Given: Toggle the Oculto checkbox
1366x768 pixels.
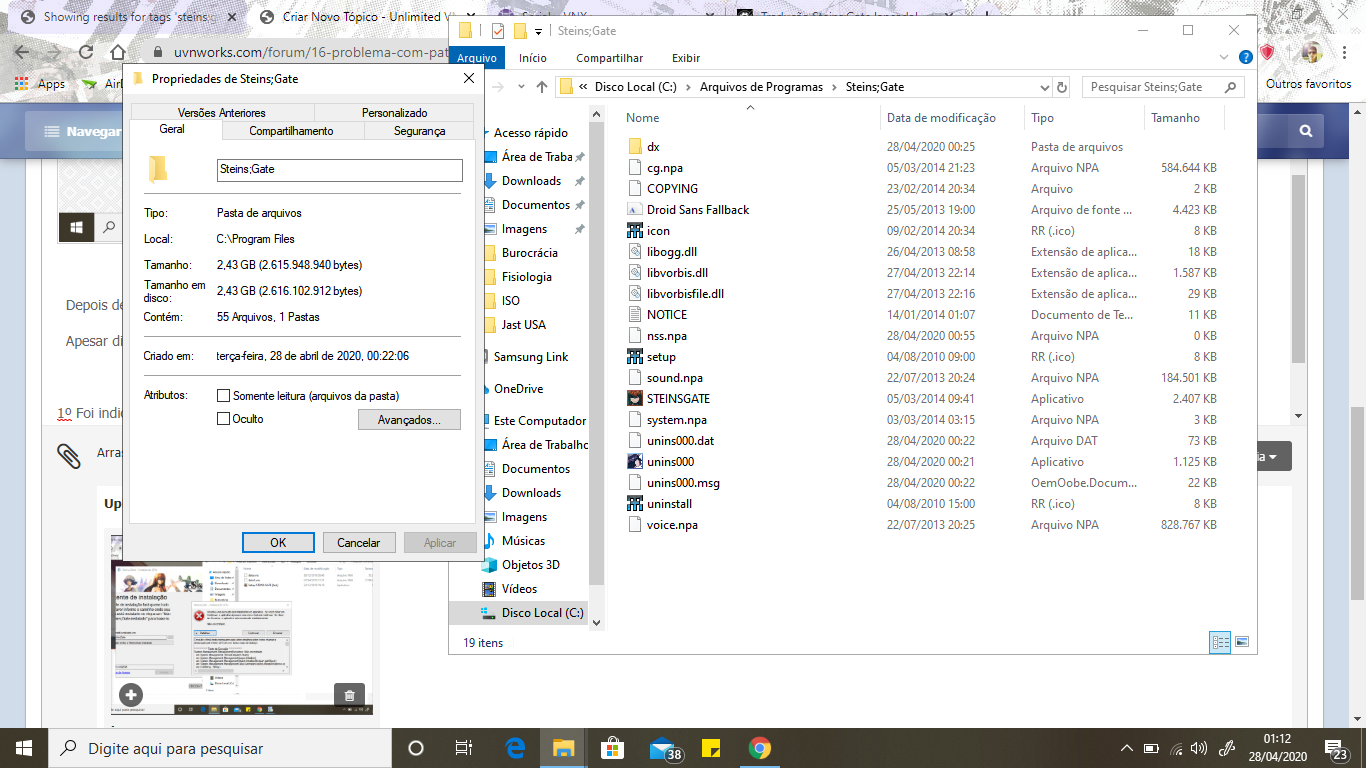Looking at the screenshot, I should [x=224, y=419].
